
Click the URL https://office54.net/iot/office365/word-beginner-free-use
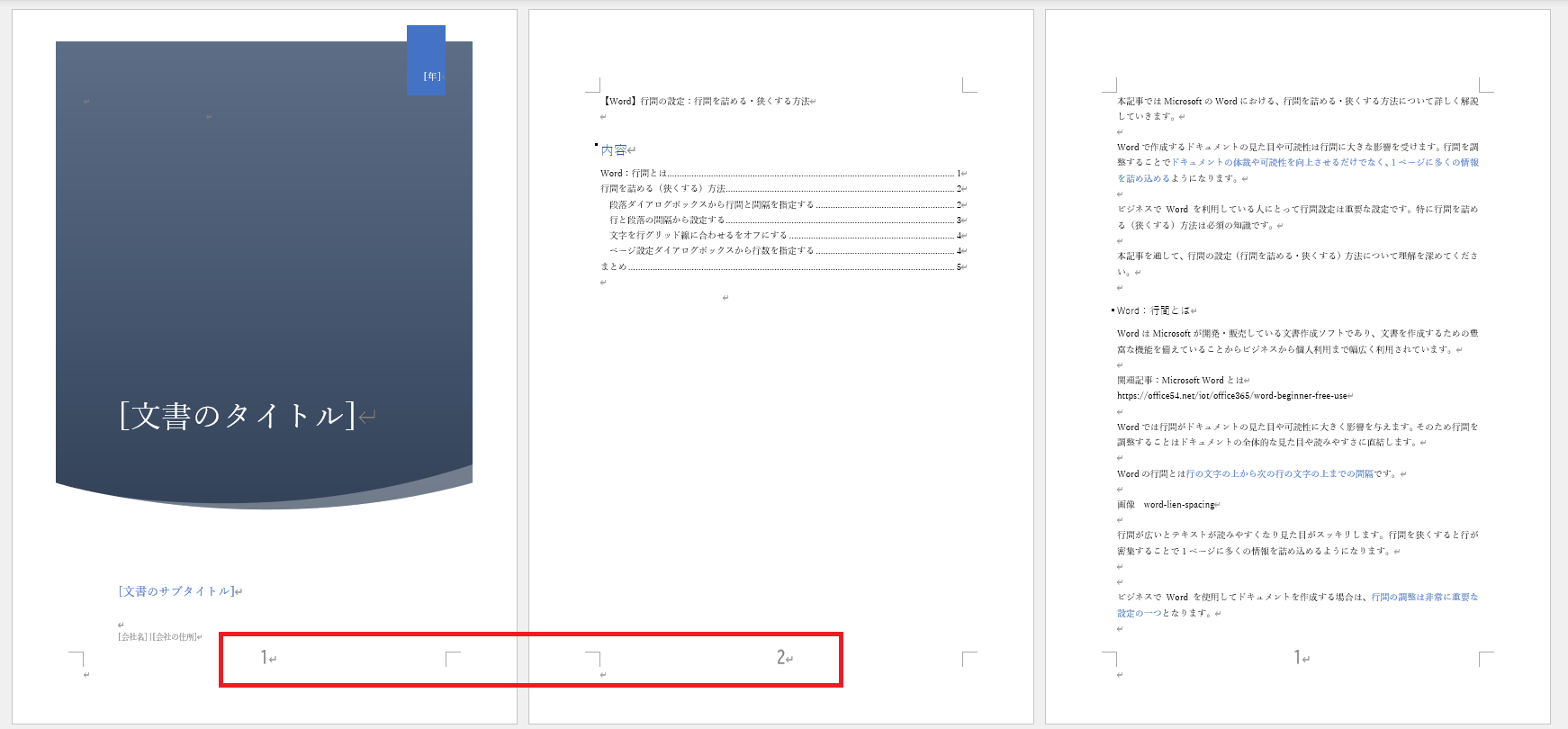pyautogui.click(x=1232, y=396)
